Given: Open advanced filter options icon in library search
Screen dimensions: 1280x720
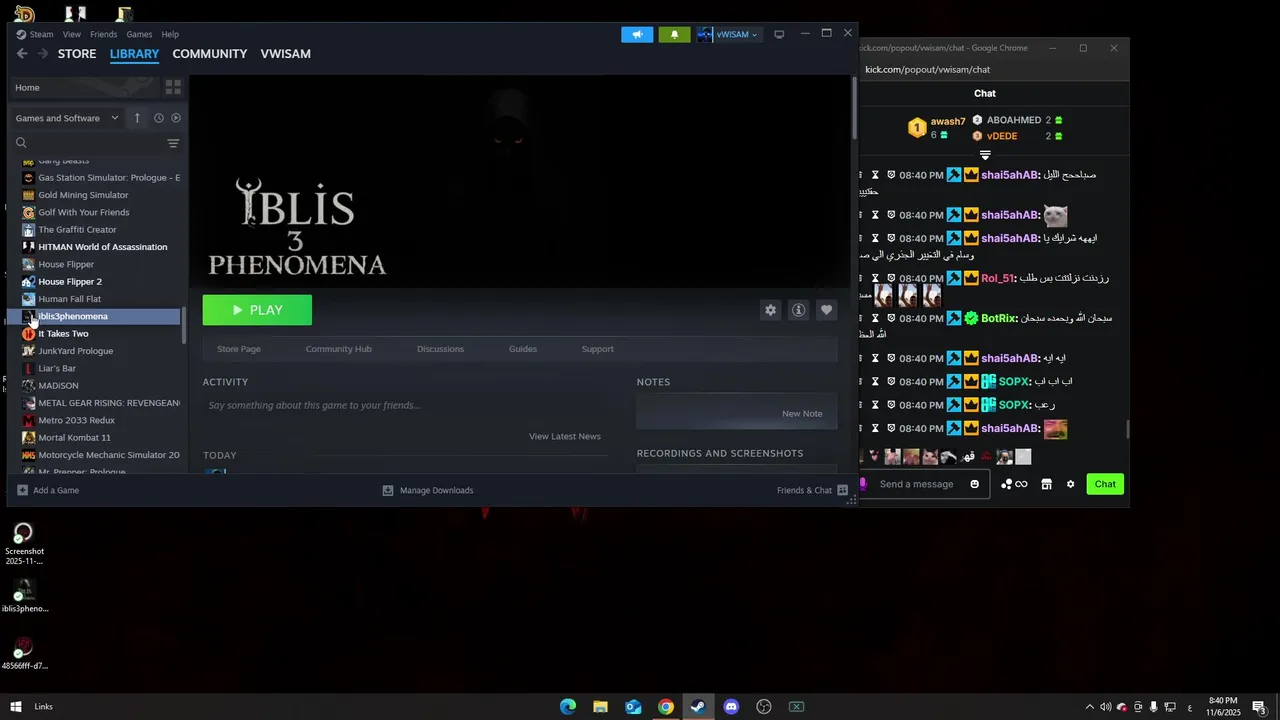Looking at the screenshot, I should (x=173, y=143).
